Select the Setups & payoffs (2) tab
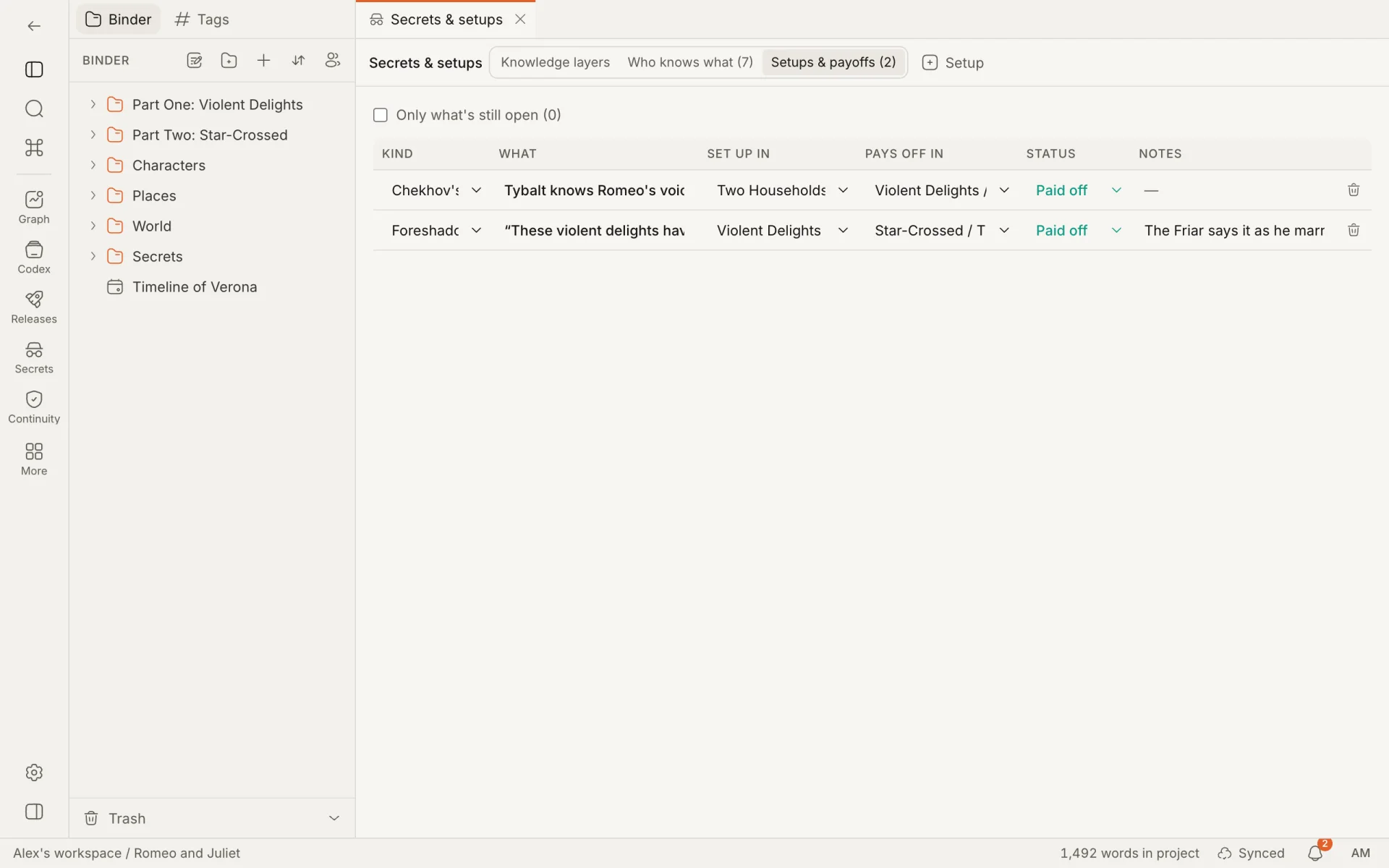1389x868 pixels. click(x=833, y=62)
